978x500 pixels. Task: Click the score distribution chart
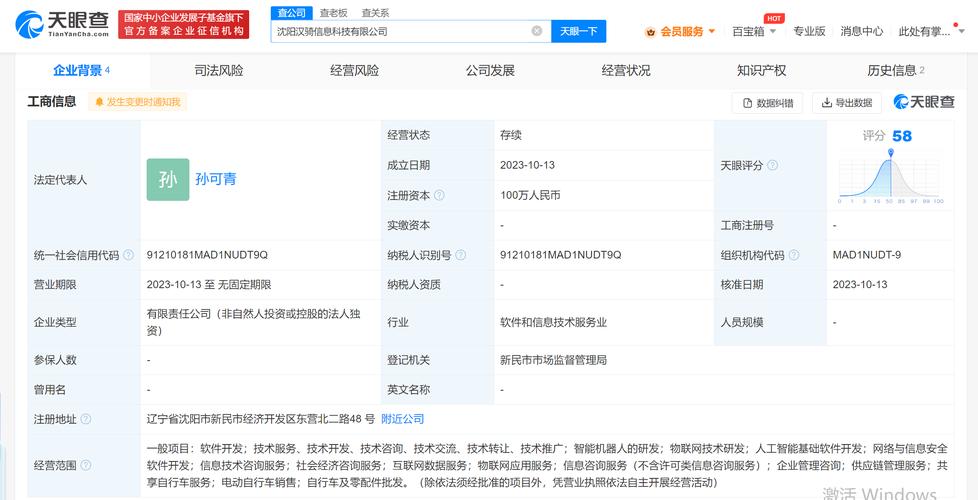coord(890,178)
